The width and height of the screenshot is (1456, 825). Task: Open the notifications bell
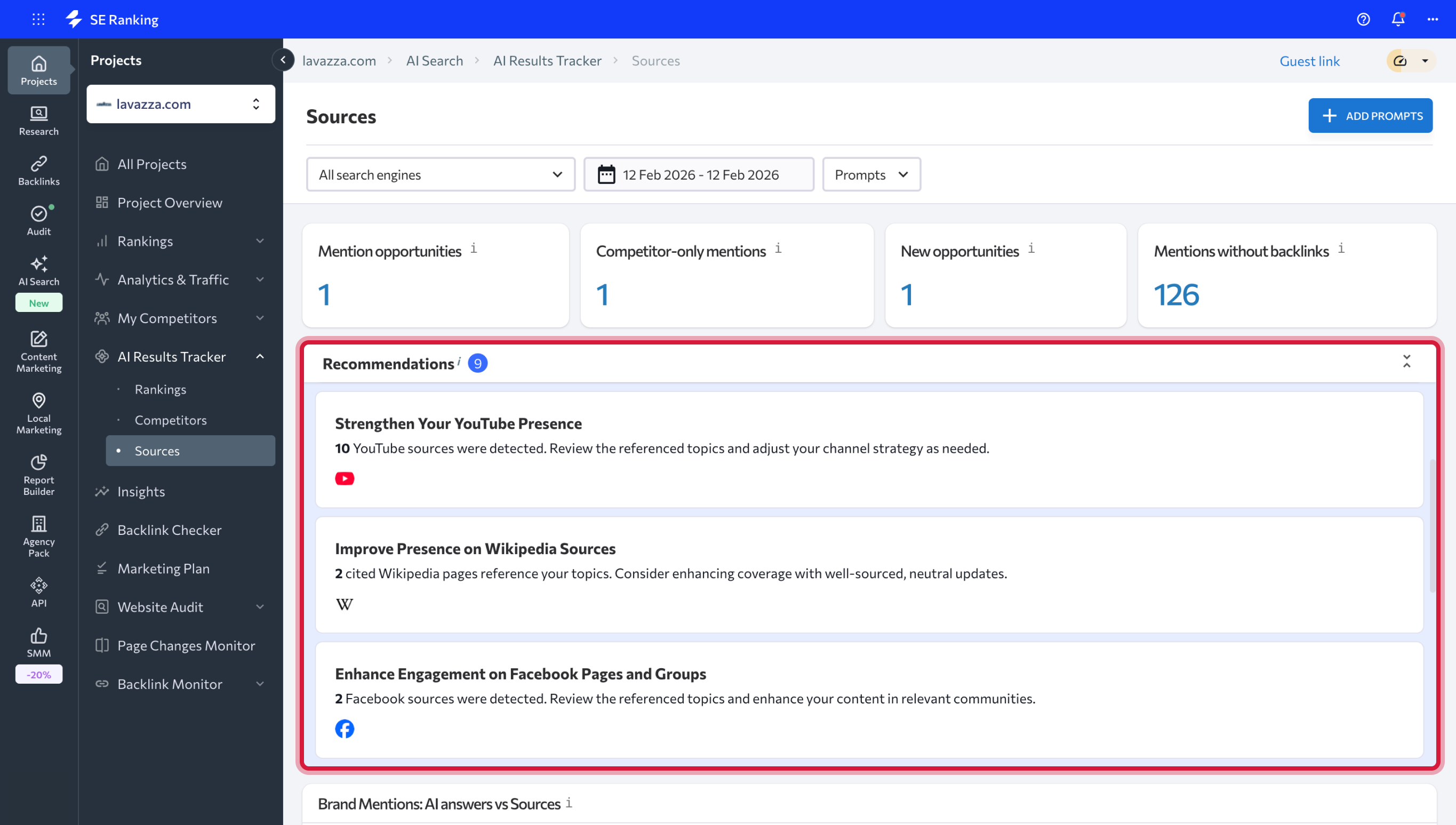click(1398, 19)
